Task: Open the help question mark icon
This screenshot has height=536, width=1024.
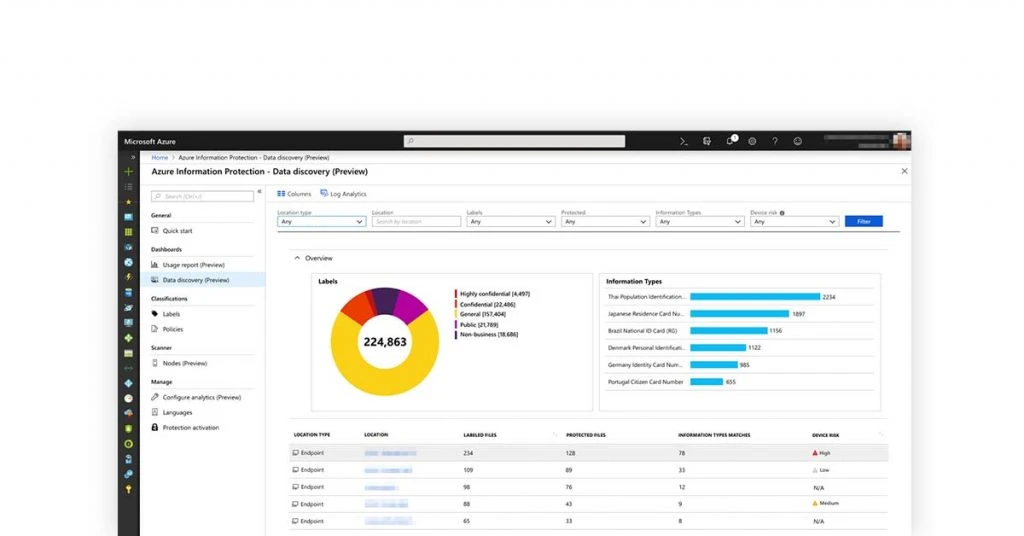Action: 775,141
